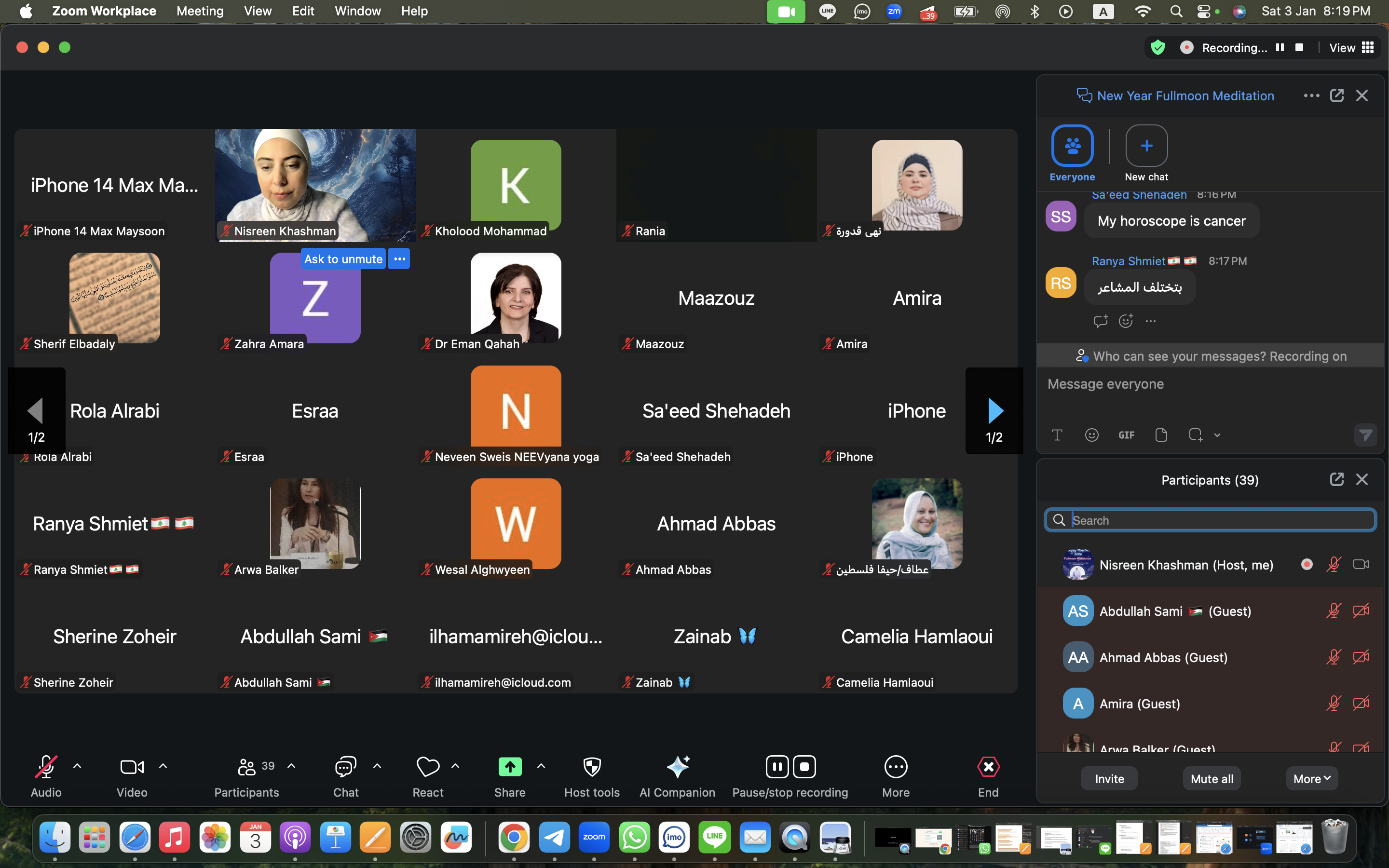Open the More dropdown in Participants panel
The image size is (1389, 868).
tap(1311, 778)
